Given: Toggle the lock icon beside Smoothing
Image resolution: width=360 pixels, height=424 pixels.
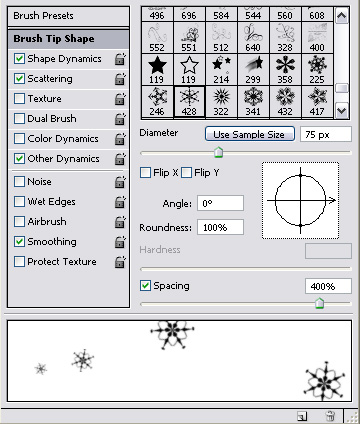Looking at the screenshot, I should tap(120, 242).
